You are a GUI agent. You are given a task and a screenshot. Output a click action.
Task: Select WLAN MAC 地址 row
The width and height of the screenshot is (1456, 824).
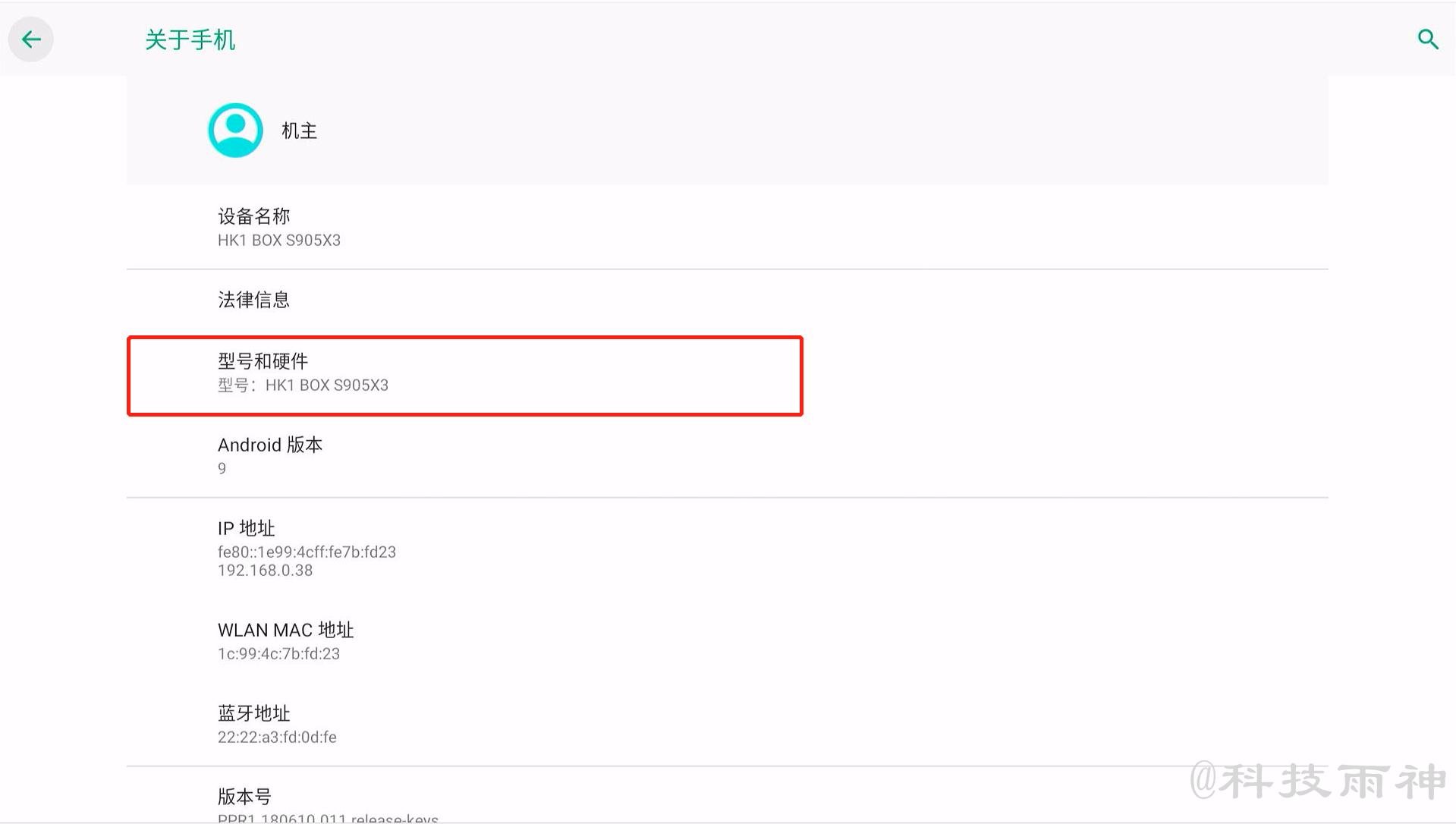[727, 641]
